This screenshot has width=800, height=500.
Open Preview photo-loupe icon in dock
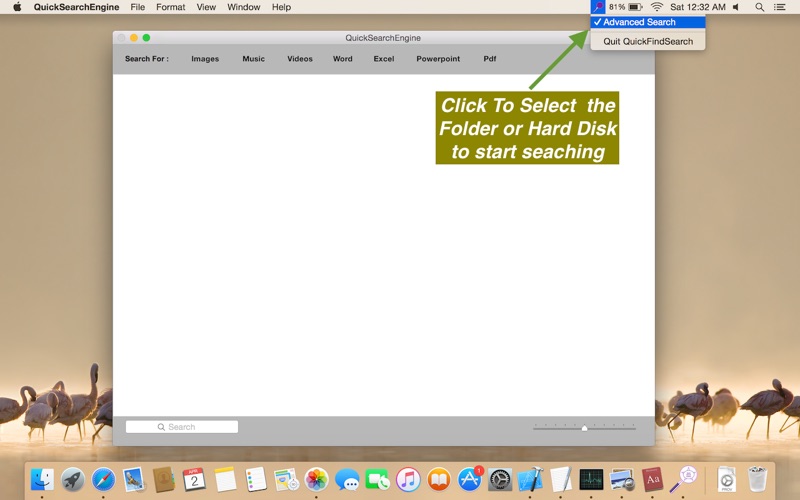(622, 480)
